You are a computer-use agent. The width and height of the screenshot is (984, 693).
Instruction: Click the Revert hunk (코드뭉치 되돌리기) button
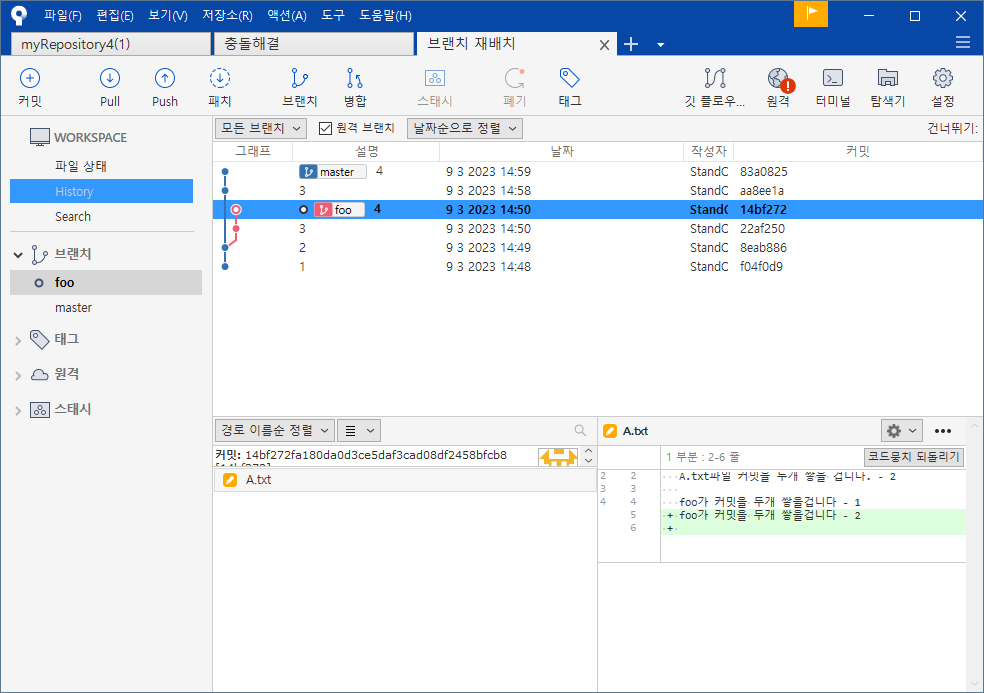click(x=914, y=456)
